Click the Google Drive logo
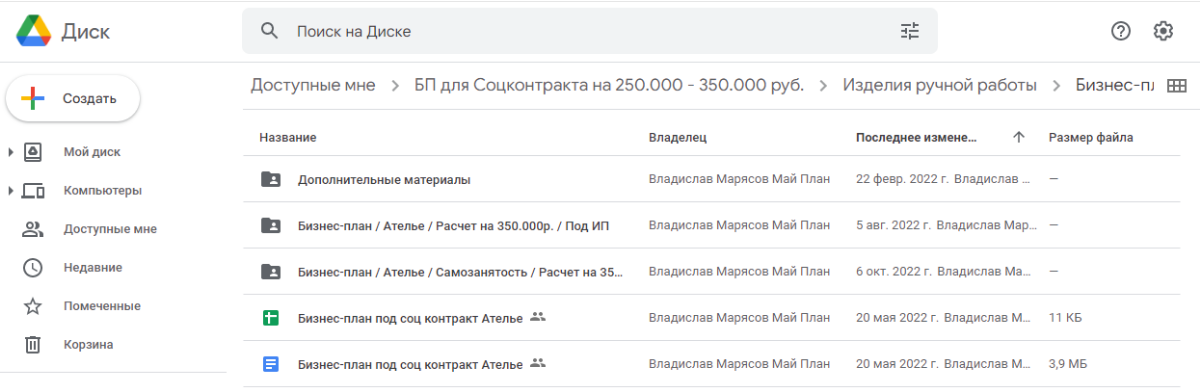Image resolution: width=1200 pixels, height=392 pixels. 33,31
